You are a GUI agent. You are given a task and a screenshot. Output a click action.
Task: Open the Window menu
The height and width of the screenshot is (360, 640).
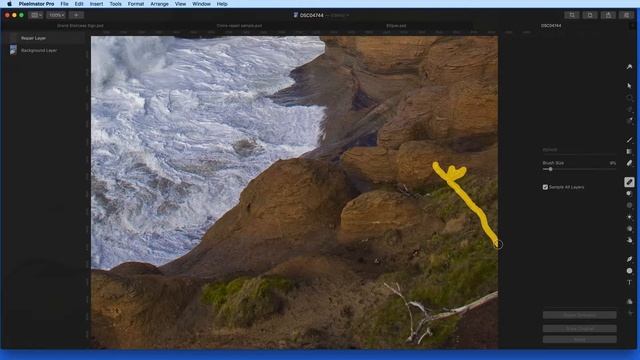[x=201, y=4]
